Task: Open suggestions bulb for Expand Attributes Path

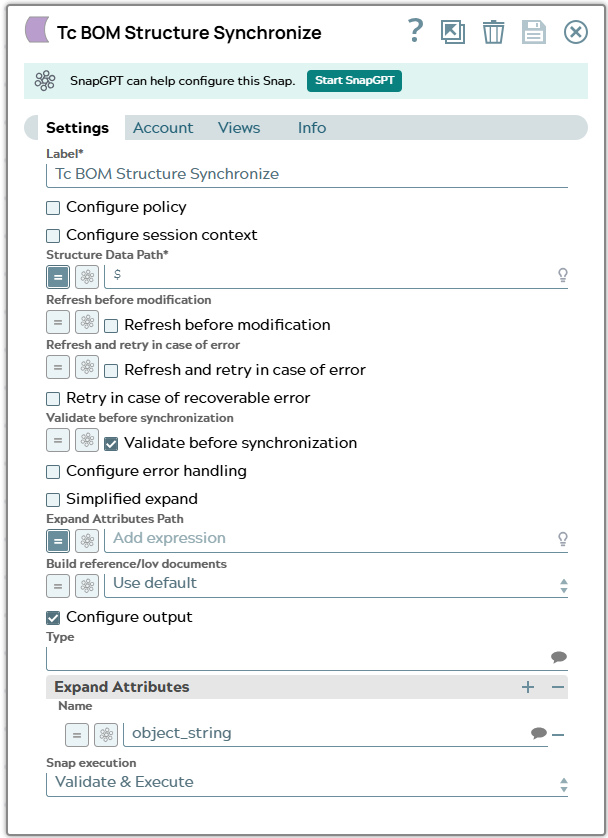Action: pos(563,539)
